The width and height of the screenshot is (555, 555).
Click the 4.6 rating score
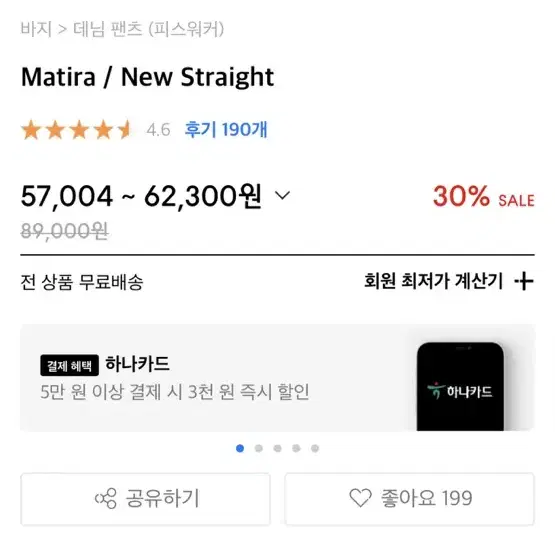(x=159, y=130)
